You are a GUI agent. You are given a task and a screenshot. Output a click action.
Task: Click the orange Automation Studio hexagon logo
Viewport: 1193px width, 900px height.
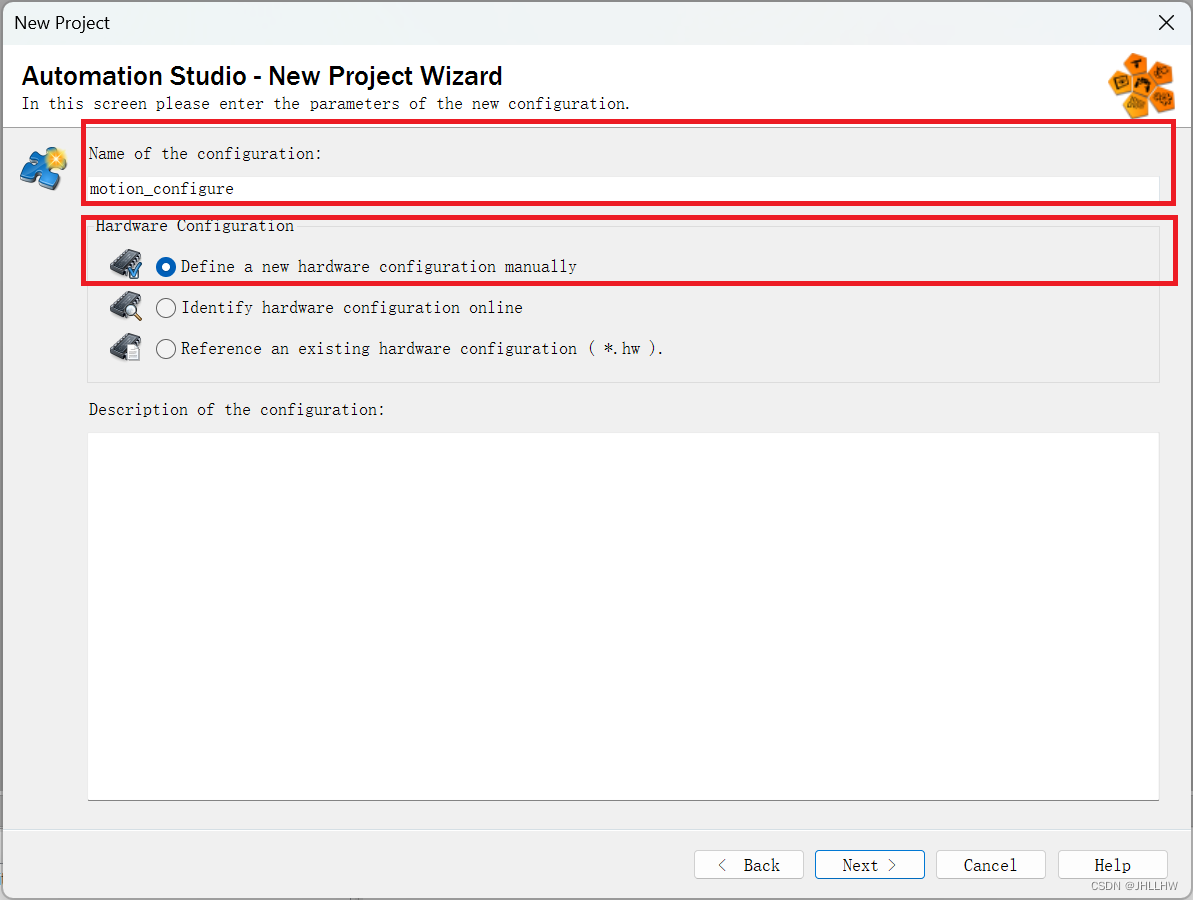[x=1141, y=84]
